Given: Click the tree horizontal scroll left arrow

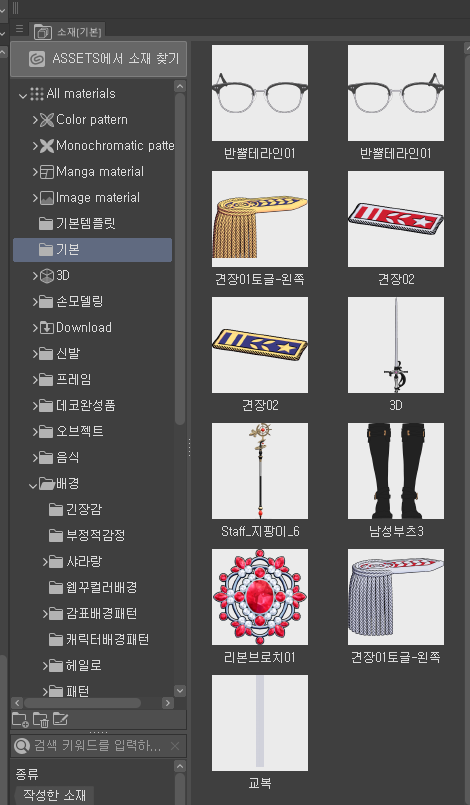Looking at the screenshot, I should tap(16, 703).
